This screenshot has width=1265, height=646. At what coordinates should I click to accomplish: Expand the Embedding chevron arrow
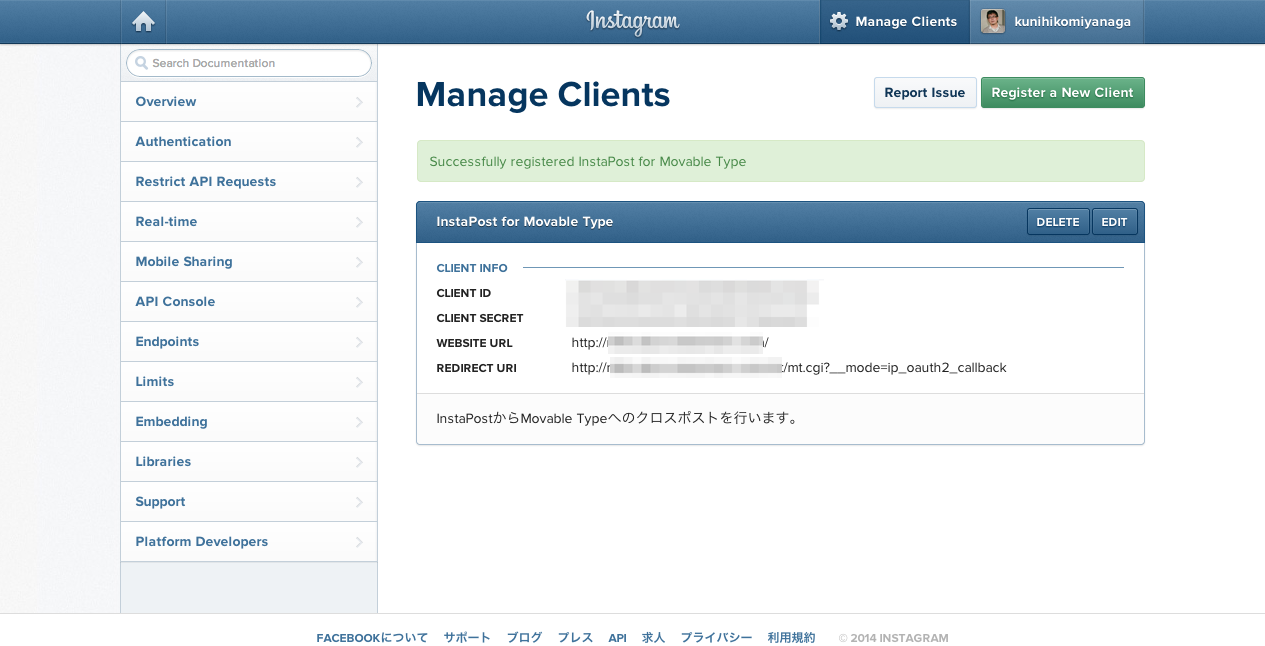(359, 422)
